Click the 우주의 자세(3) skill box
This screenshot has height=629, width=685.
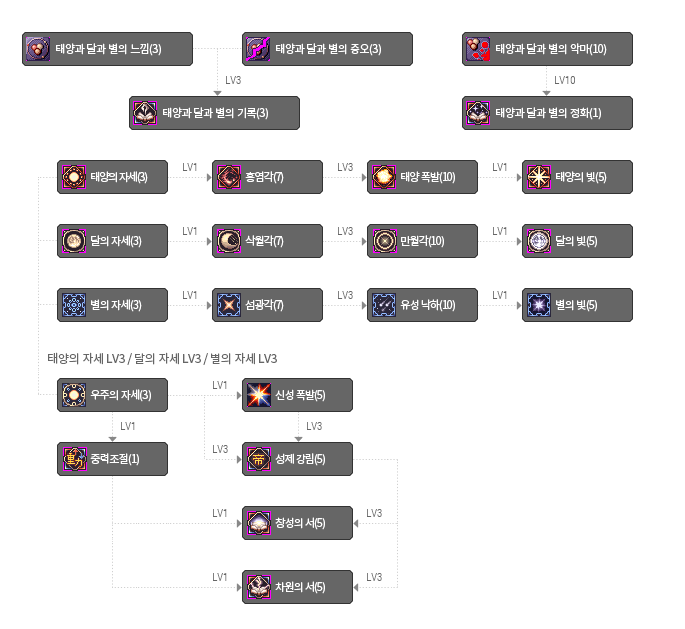pyautogui.click(x=112, y=395)
